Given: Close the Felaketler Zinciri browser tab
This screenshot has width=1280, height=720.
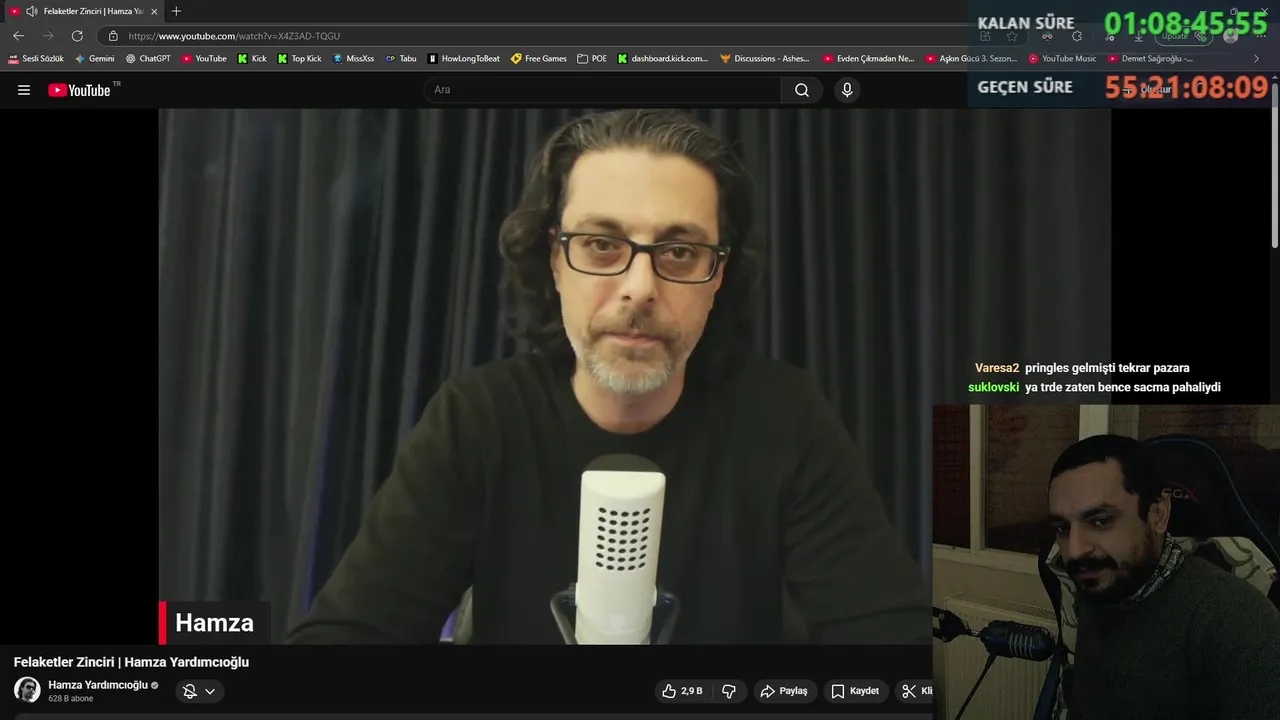Looking at the screenshot, I should pos(154,11).
